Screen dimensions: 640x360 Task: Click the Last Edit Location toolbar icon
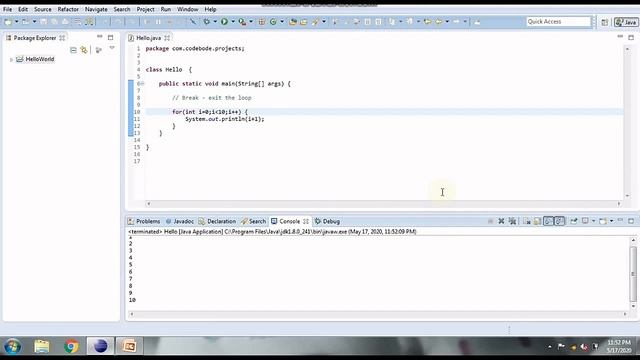click(427, 22)
